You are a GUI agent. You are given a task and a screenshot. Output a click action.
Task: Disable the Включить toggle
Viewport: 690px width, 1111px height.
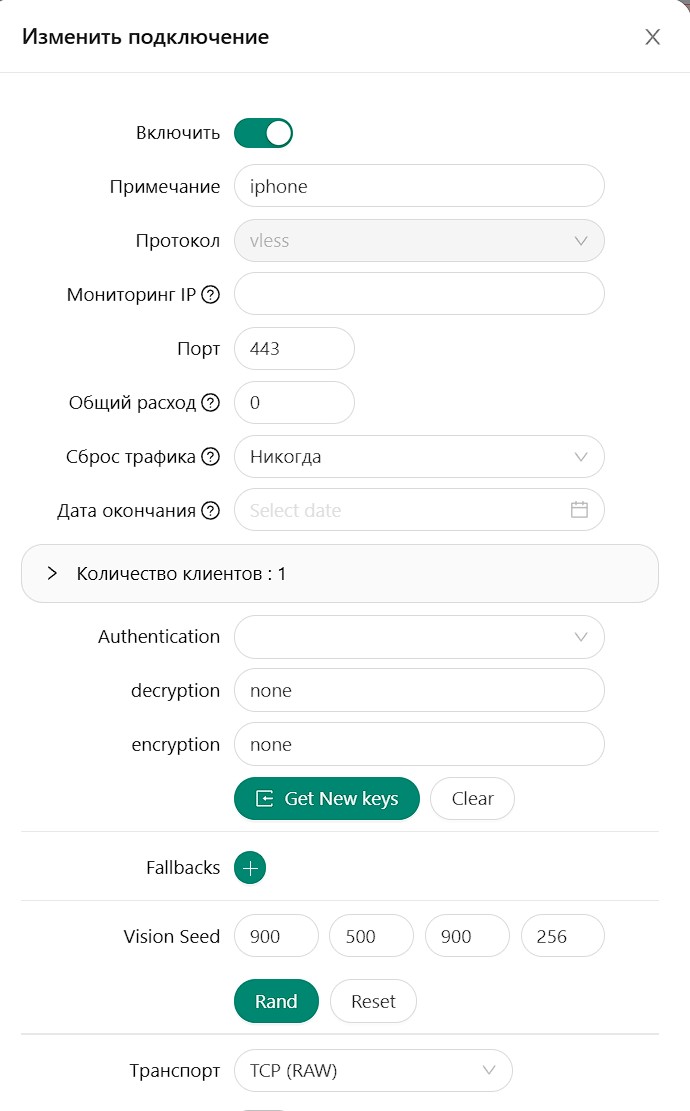pos(263,132)
